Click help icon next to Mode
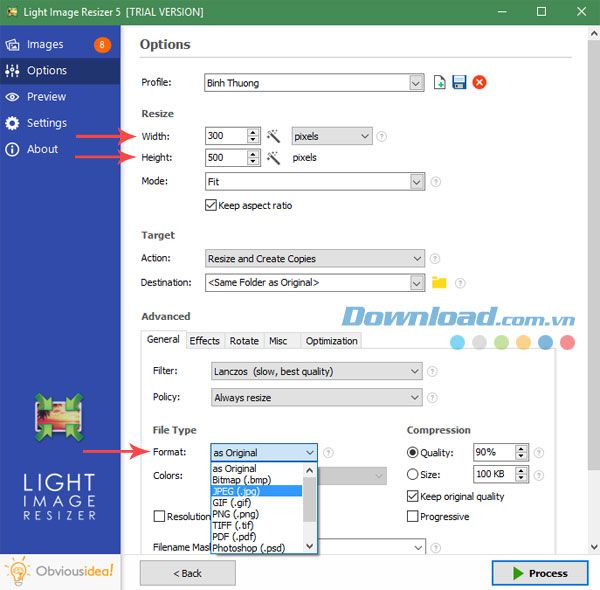 [x=436, y=181]
